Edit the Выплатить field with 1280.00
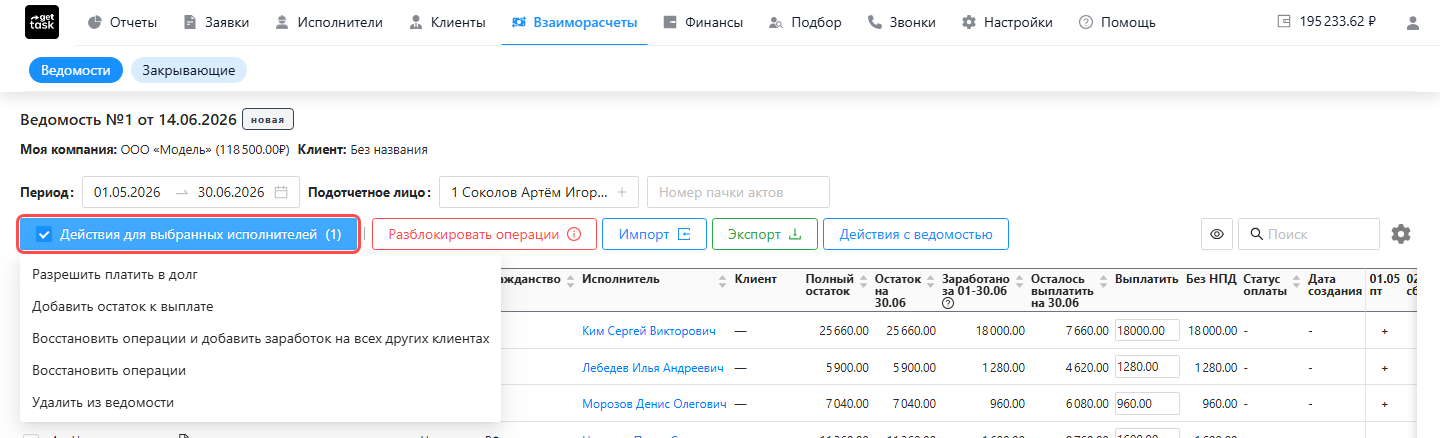The image size is (1440, 438). 1148,368
